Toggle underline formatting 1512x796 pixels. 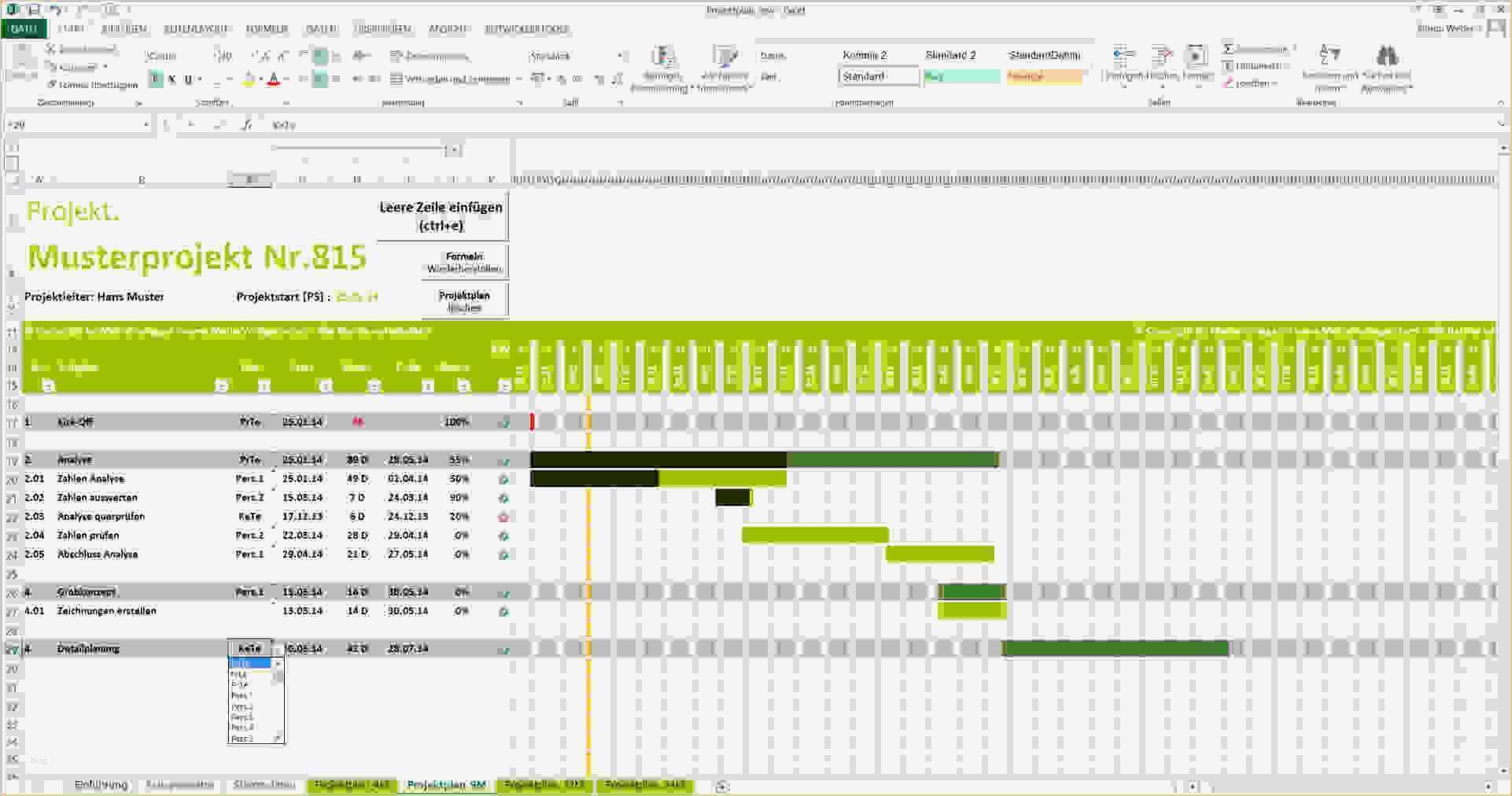pyautogui.click(x=188, y=79)
